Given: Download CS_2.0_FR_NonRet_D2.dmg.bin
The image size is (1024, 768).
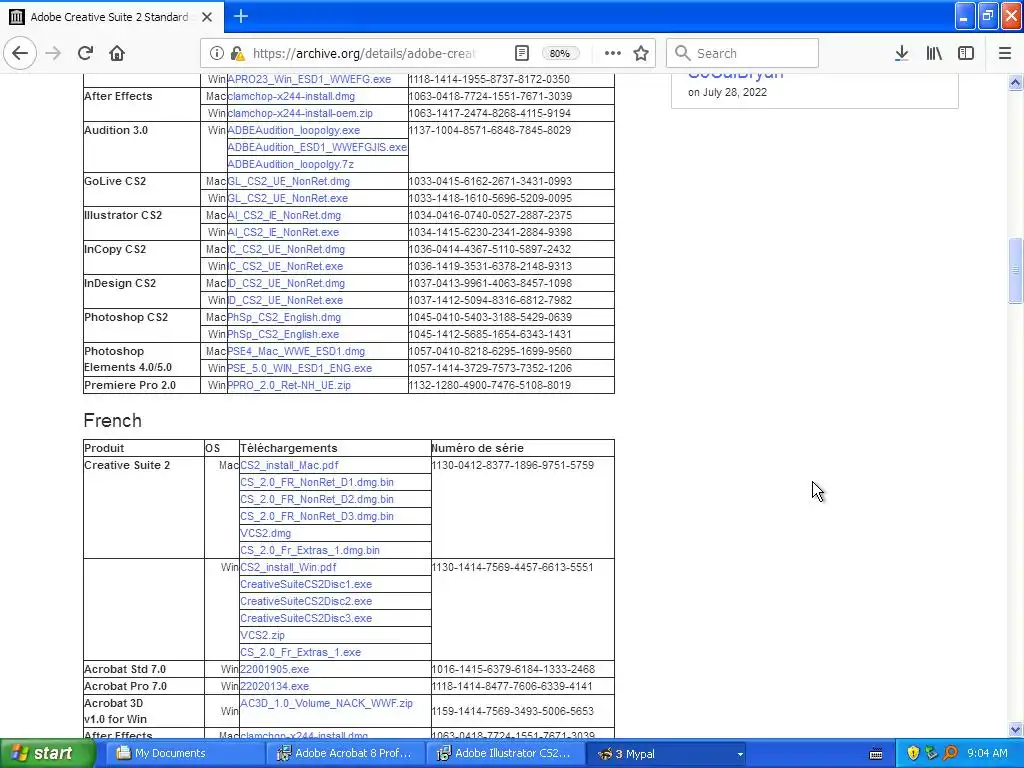Looking at the screenshot, I should [317, 499].
